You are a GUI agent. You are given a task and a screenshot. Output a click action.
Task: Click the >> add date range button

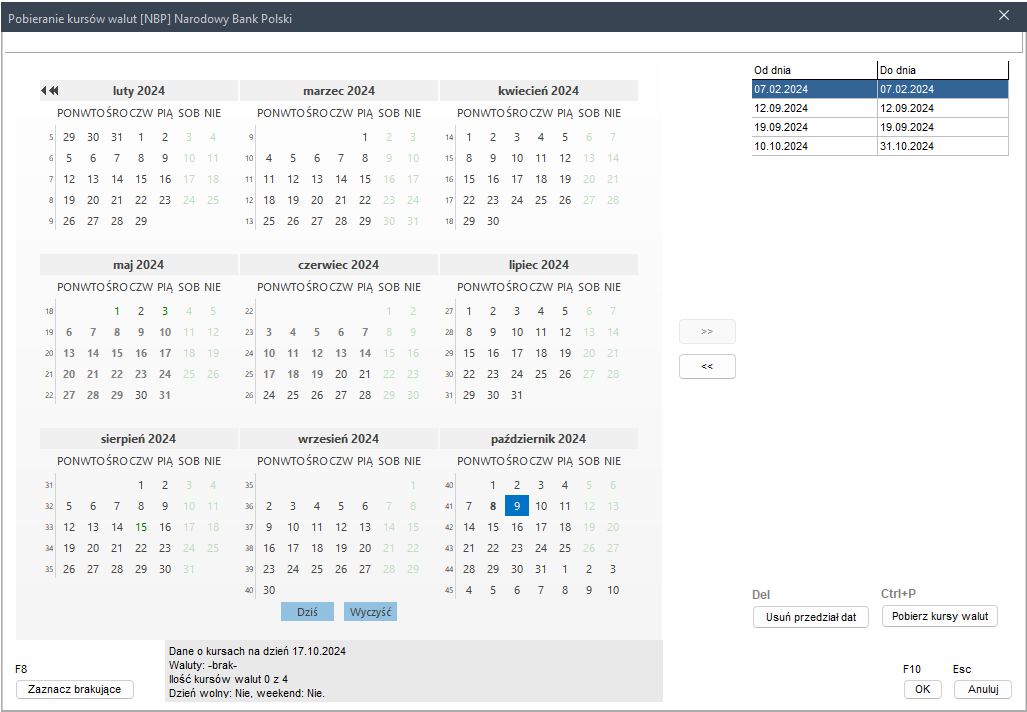click(x=707, y=331)
